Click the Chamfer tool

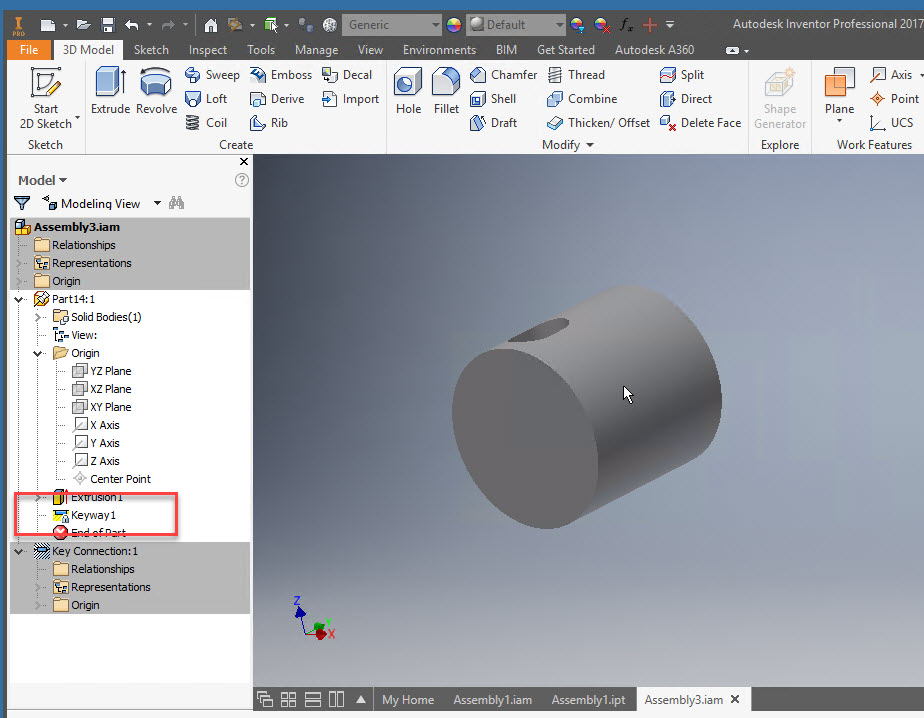pyautogui.click(x=503, y=74)
